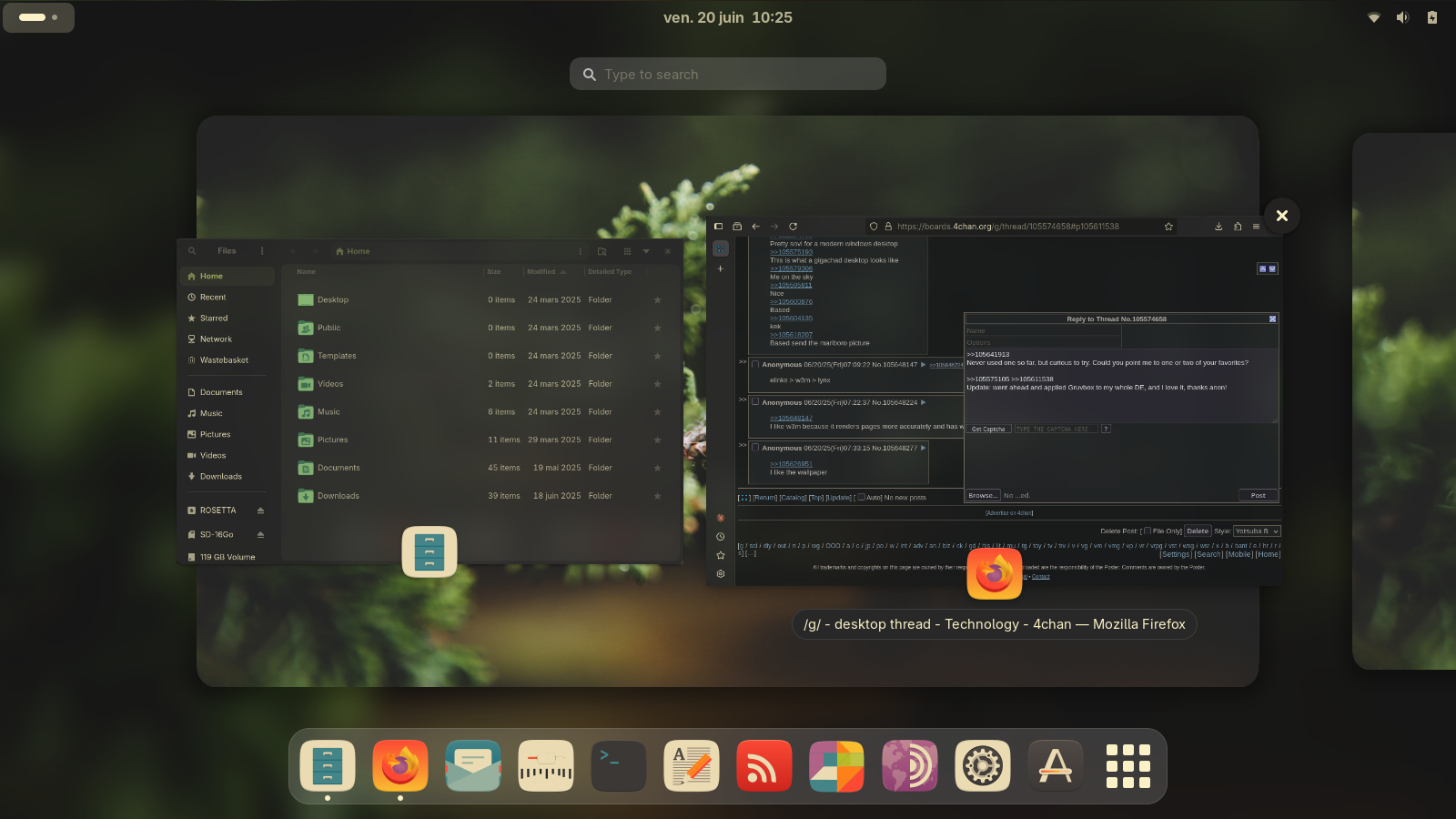Click the Type to search field
This screenshot has width=1456, height=819.
(728, 74)
